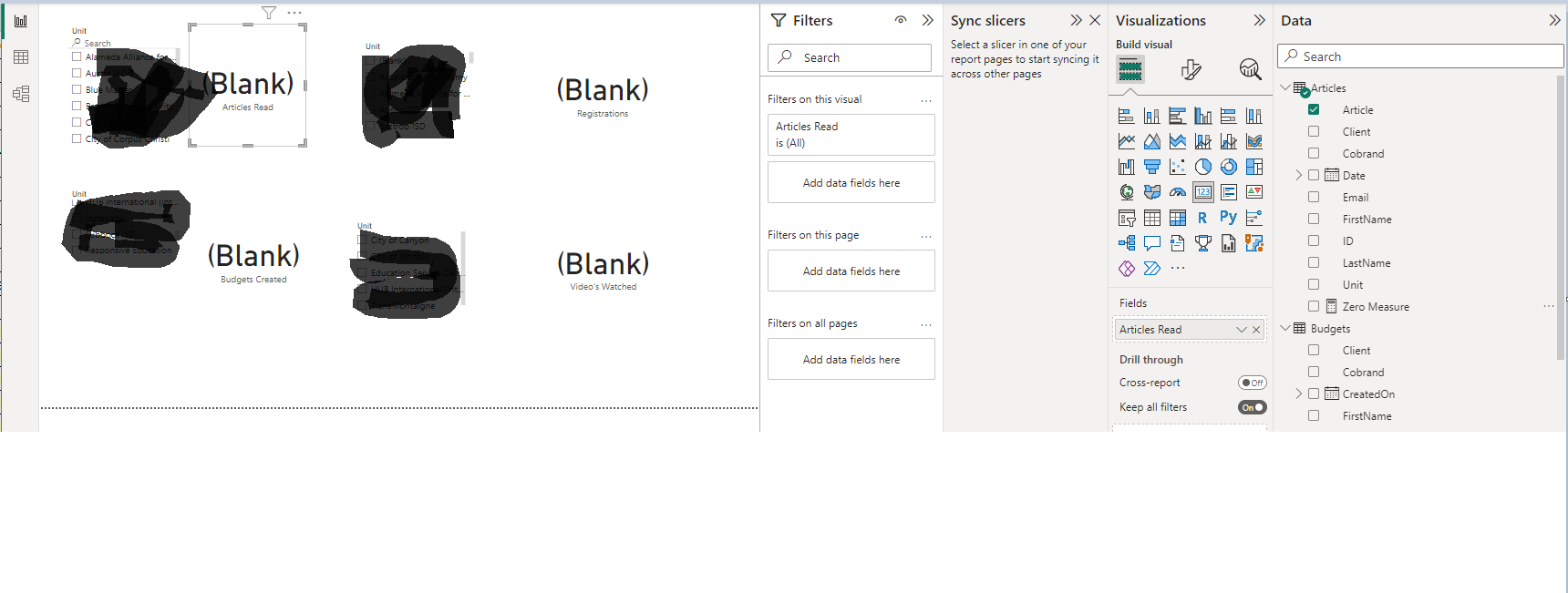Check the Articles Client field checkbox
Screen dimensions: 1568x593
1314,131
